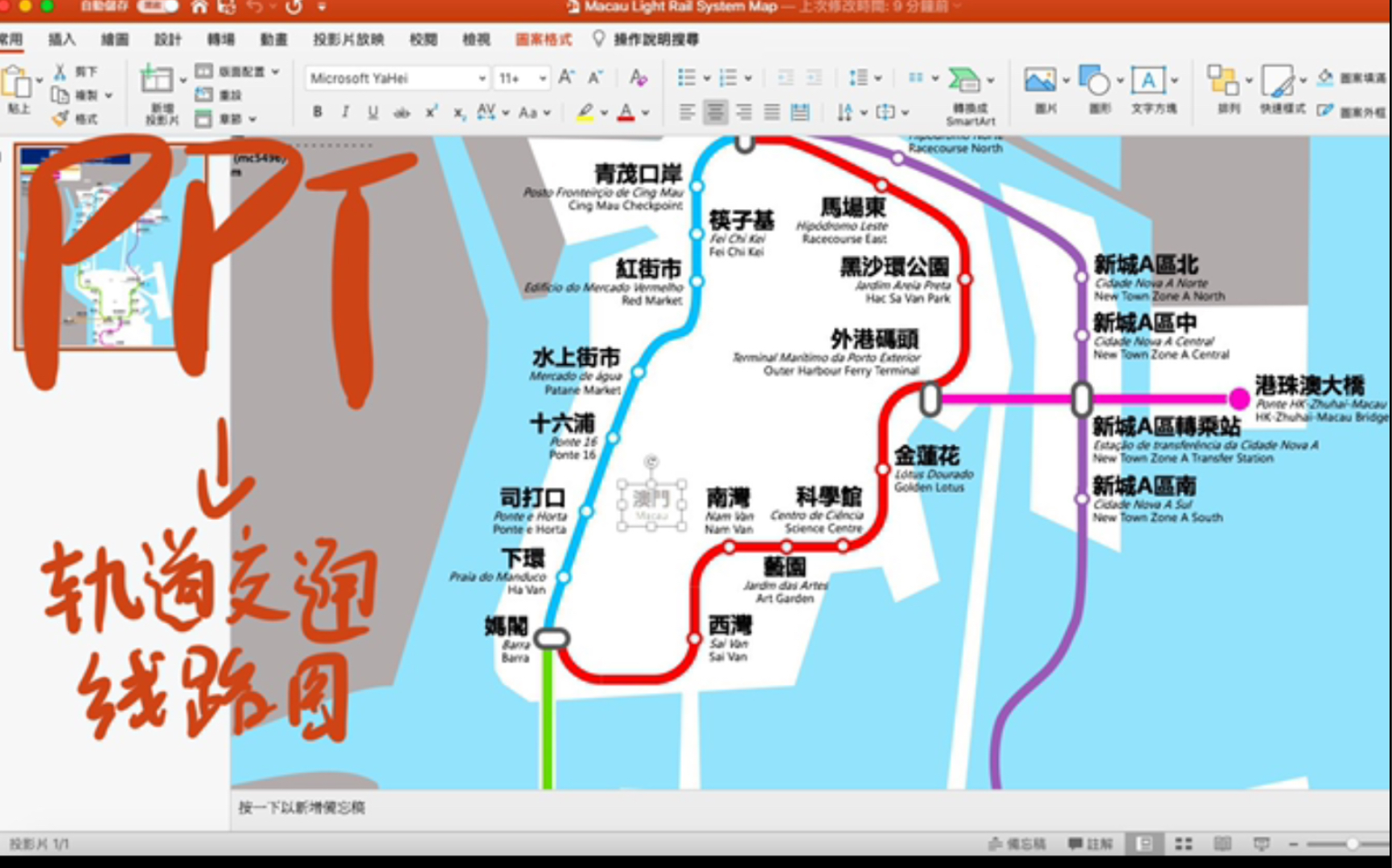Open the 插入 (Insert) tab
1392x868 pixels.
(x=62, y=39)
